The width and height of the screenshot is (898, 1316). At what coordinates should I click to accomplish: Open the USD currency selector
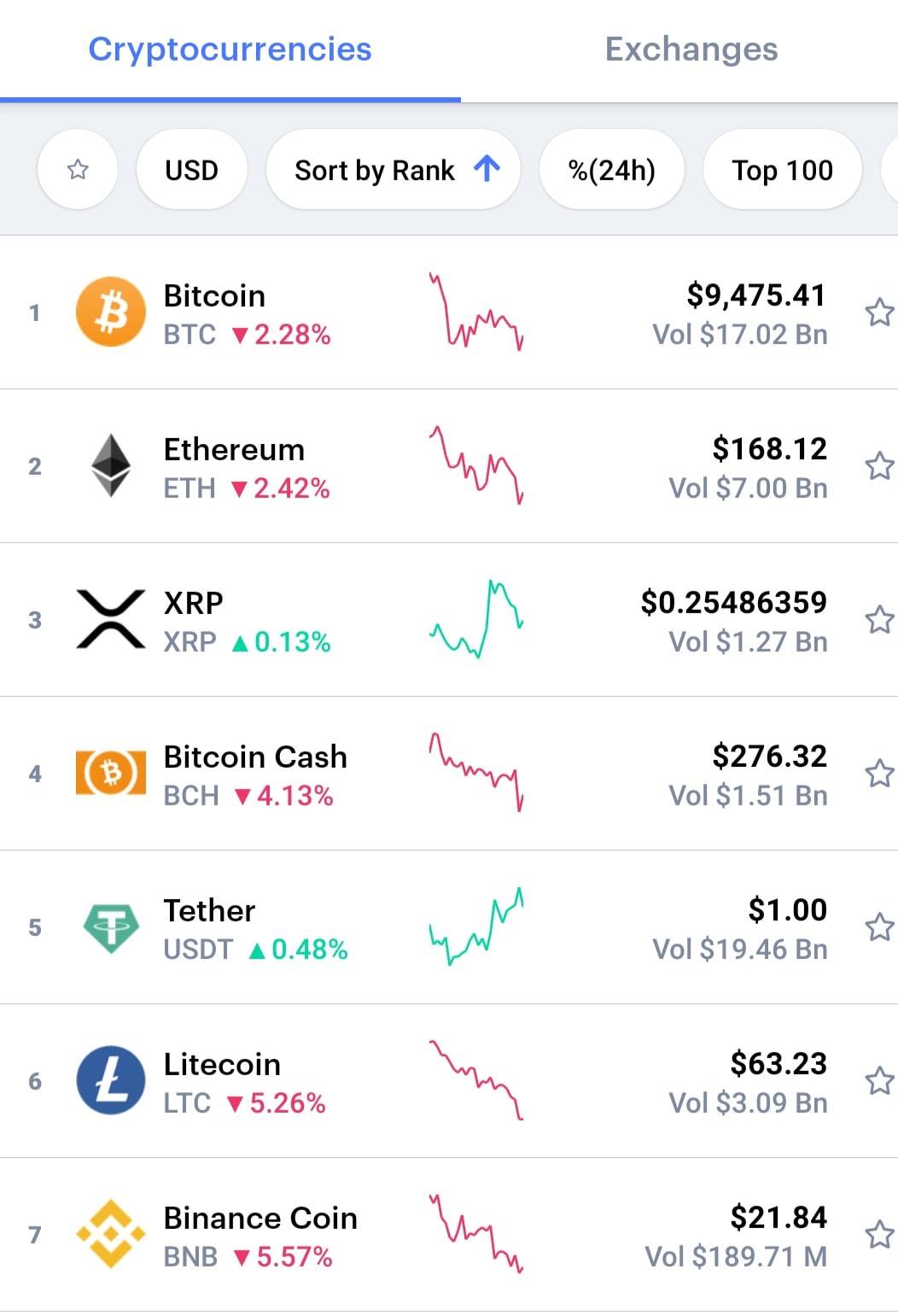(x=192, y=169)
